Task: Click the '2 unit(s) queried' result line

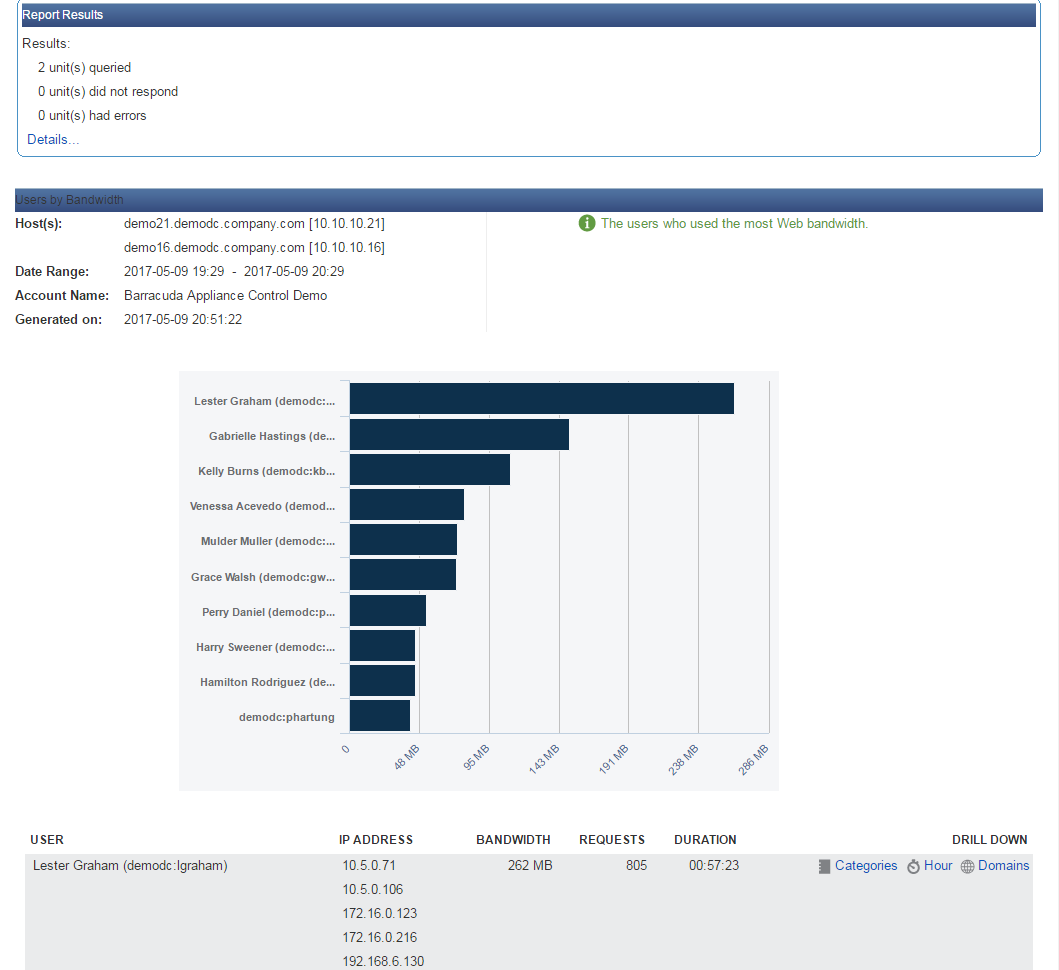Action: pos(84,68)
